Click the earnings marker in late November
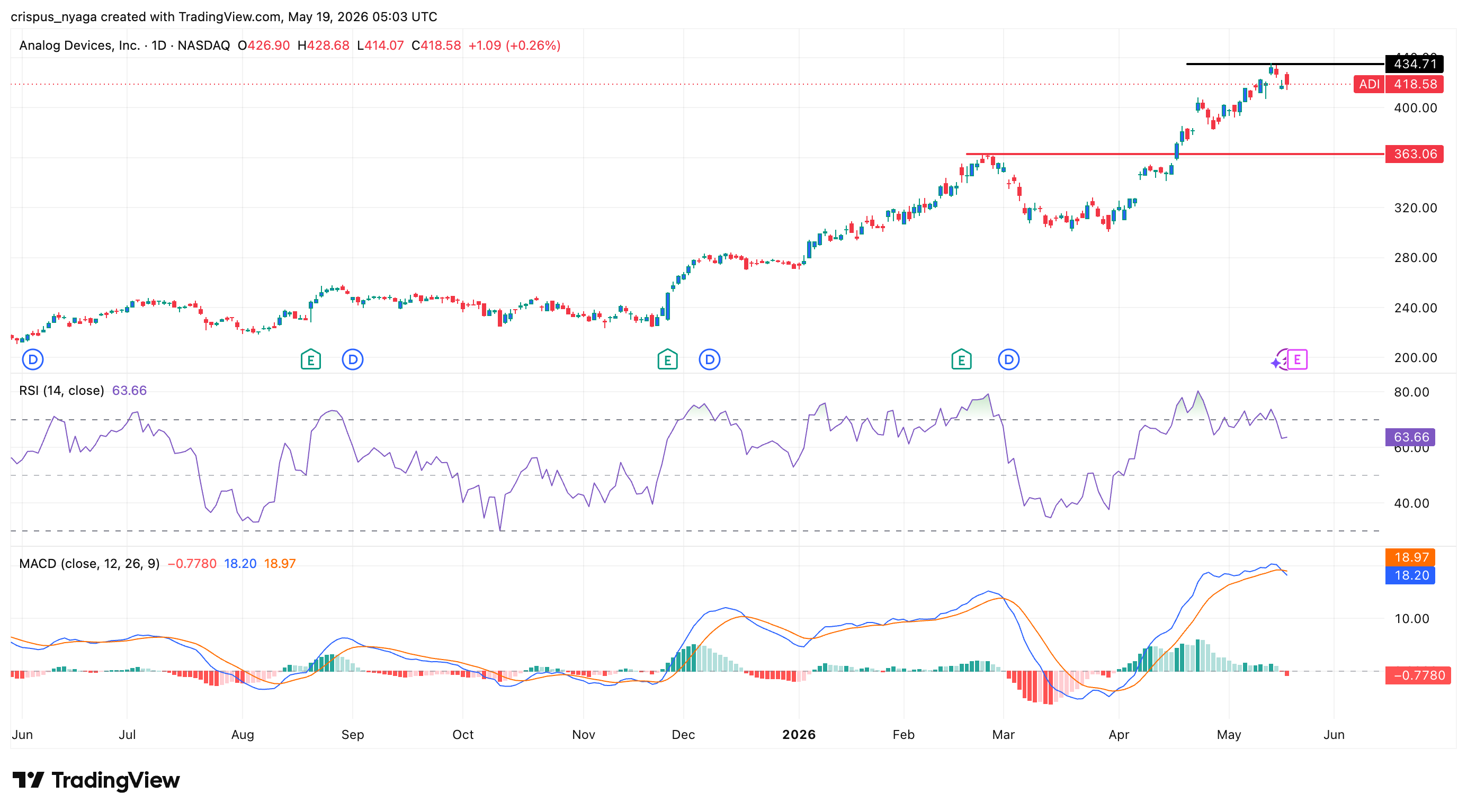Image resolution: width=1467 pixels, height=812 pixels. point(667,359)
